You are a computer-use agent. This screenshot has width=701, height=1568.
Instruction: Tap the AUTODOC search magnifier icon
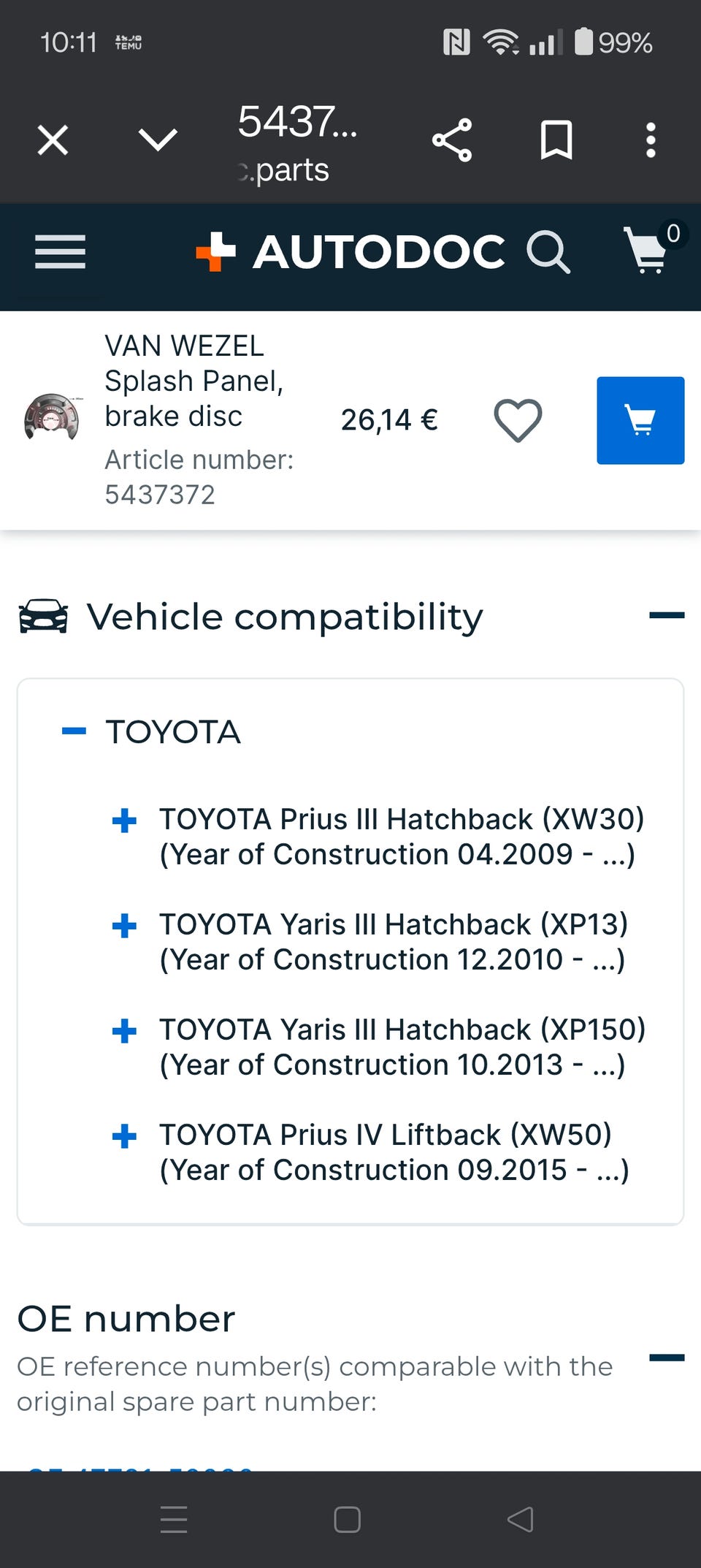[548, 252]
